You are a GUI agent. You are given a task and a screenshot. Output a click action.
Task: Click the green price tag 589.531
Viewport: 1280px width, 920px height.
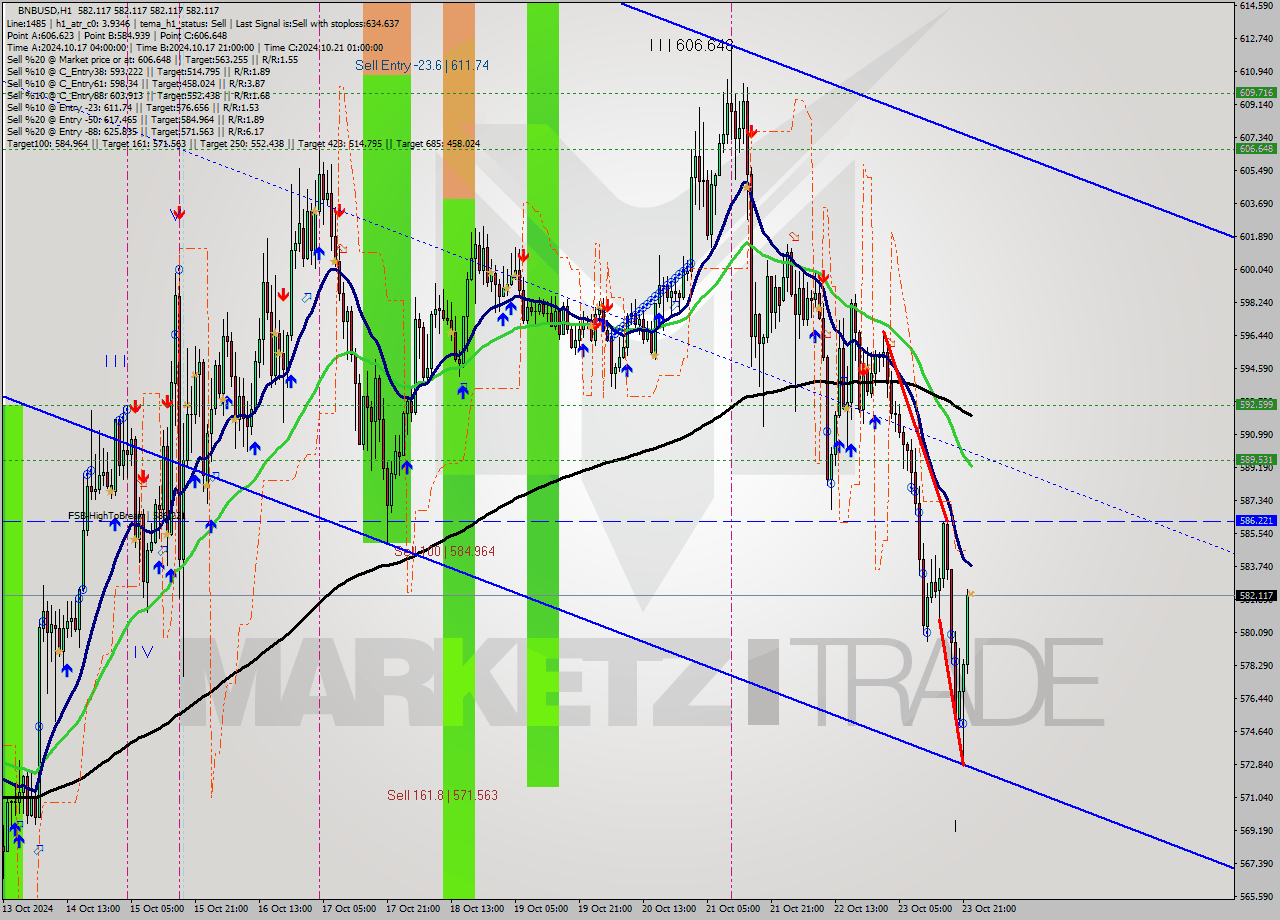point(1256,459)
